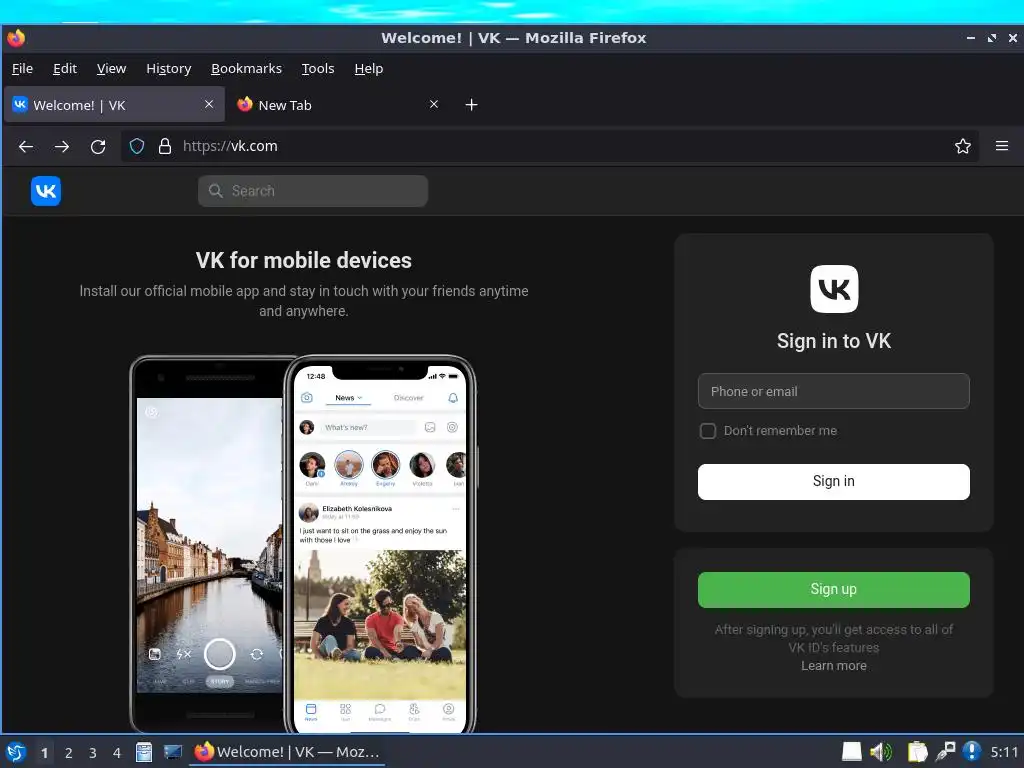
Task: Reload the page with the refresh icon
Action: tap(98, 146)
